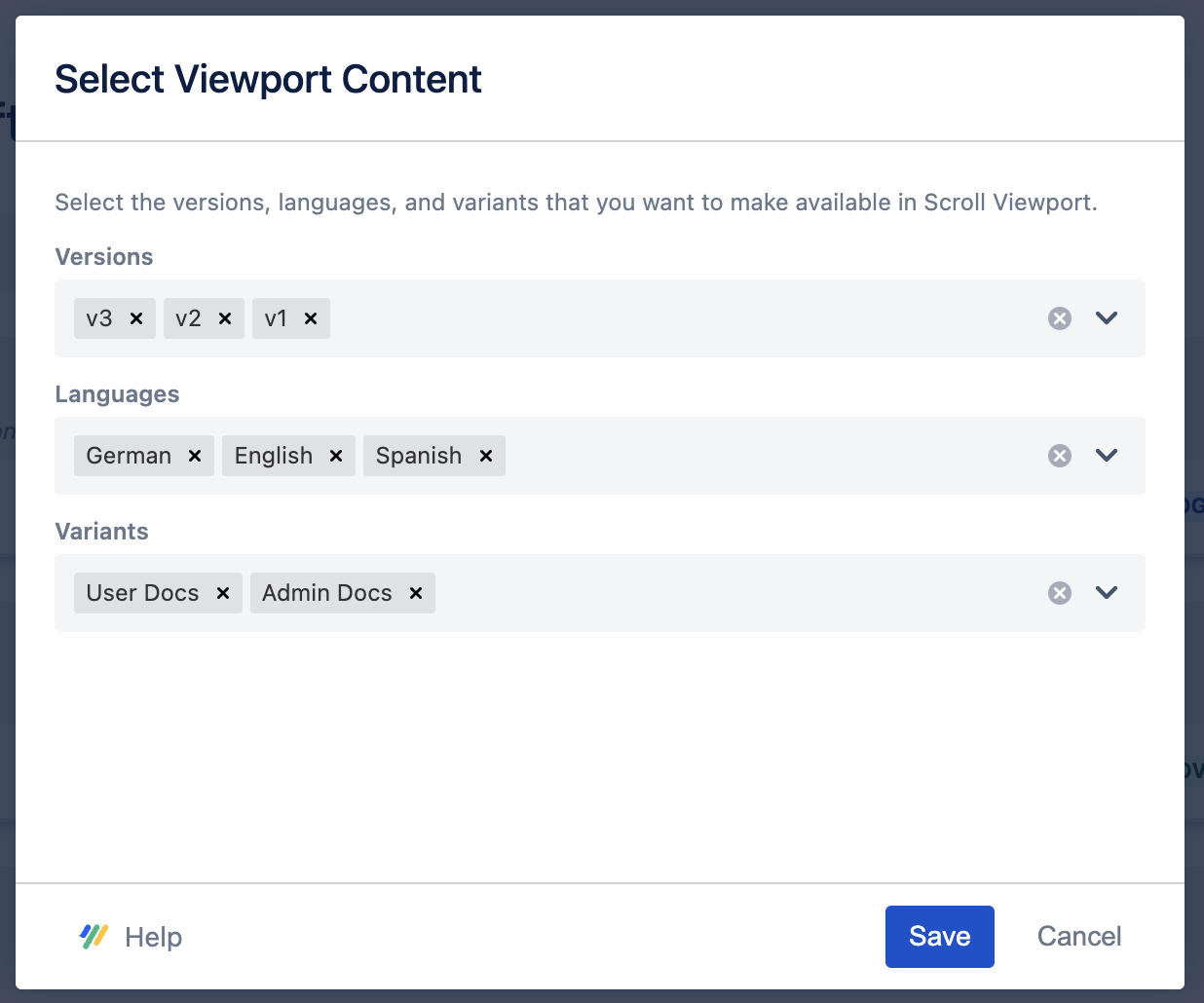Image resolution: width=1204 pixels, height=1003 pixels.
Task: Cancel the viewport content dialog
Action: [x=1078, y=937]
